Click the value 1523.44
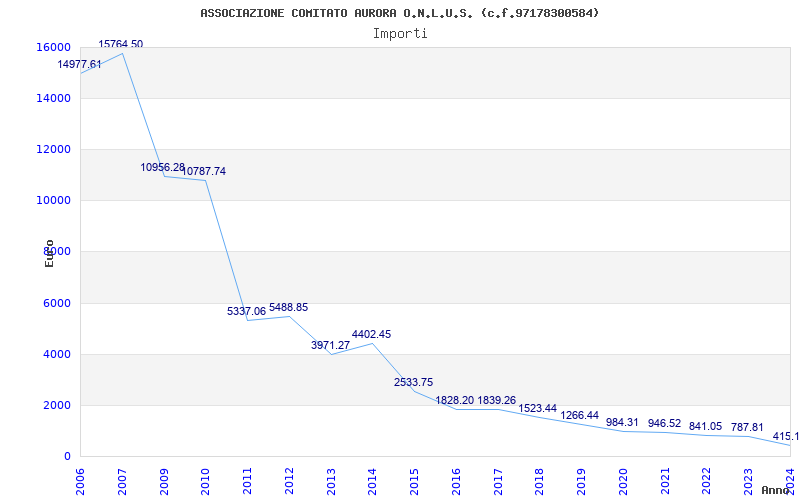800x500 pixels. point(538,409)
